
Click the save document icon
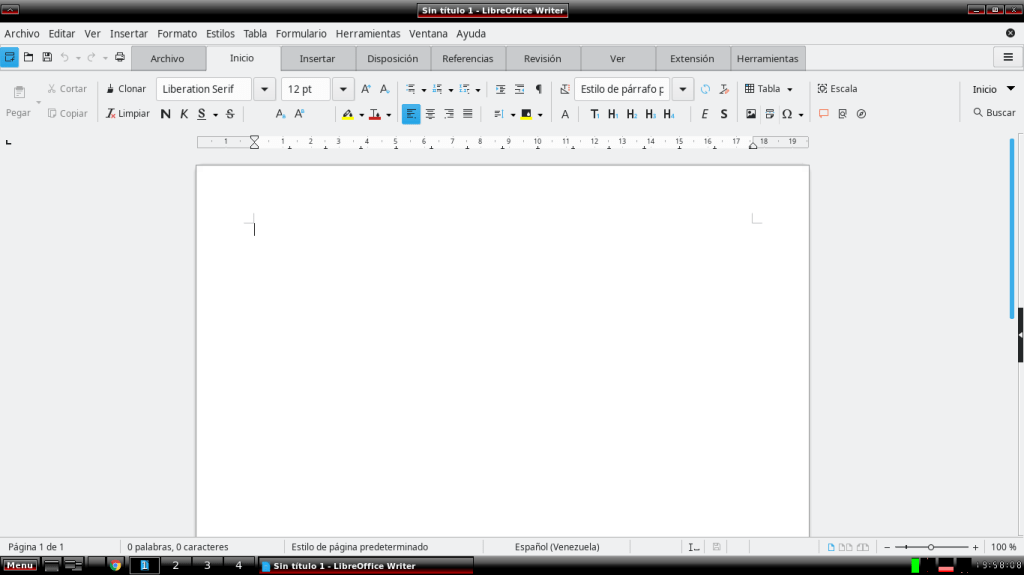coord(47,58)
